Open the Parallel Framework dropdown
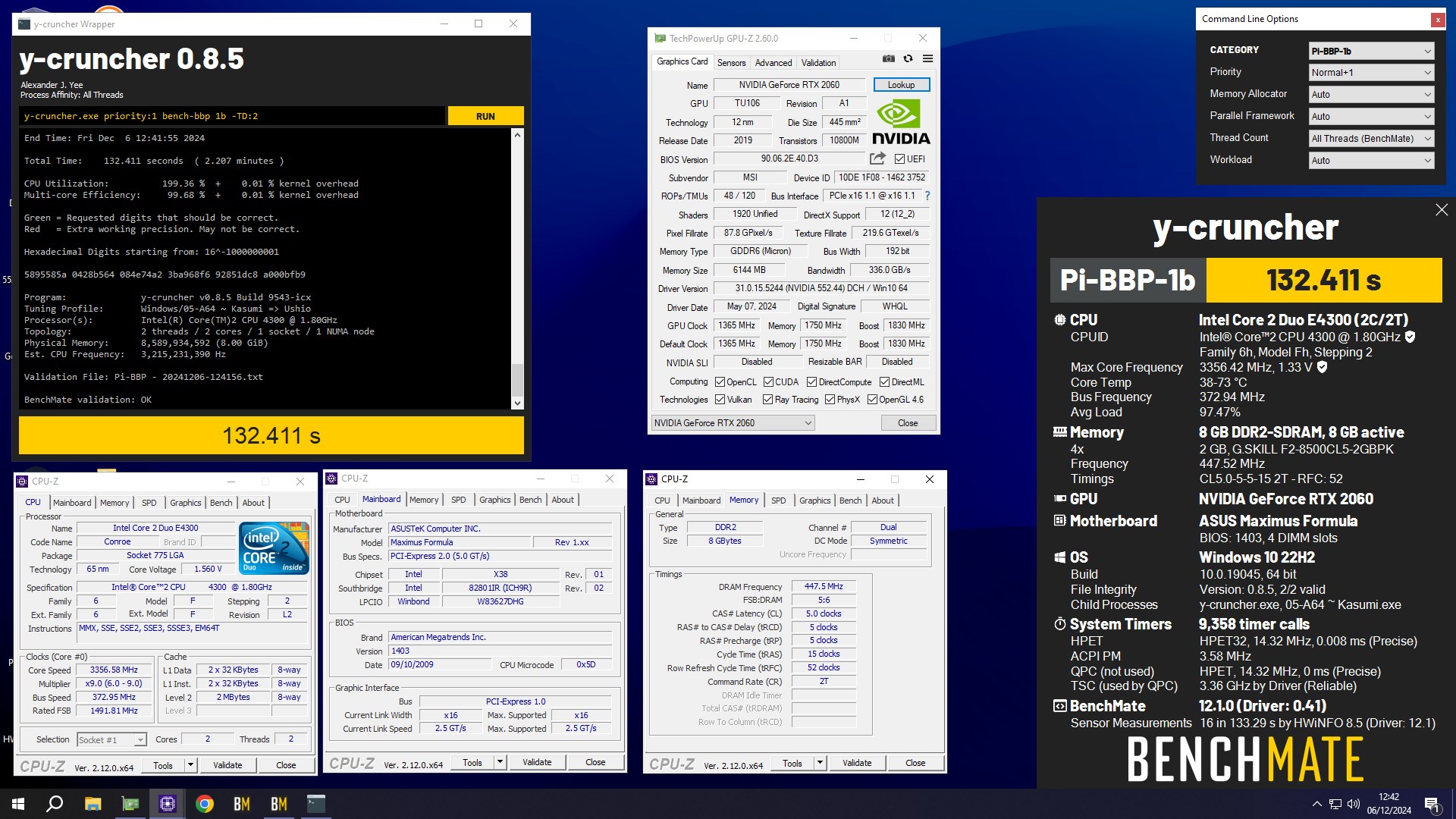Image resolution: width=1456 pixels, height=819 pixels. click(x=1371, y=117)
